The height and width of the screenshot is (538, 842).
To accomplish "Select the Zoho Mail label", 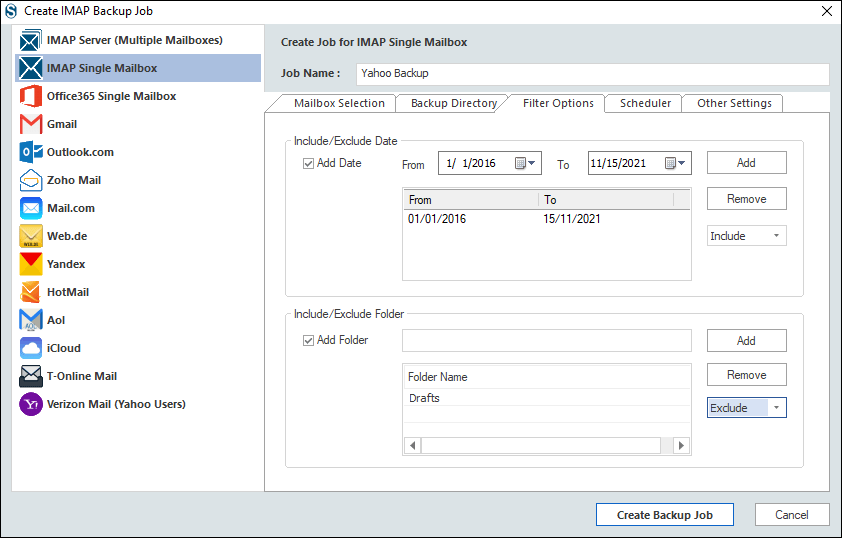I will click(x=74, y=180).
